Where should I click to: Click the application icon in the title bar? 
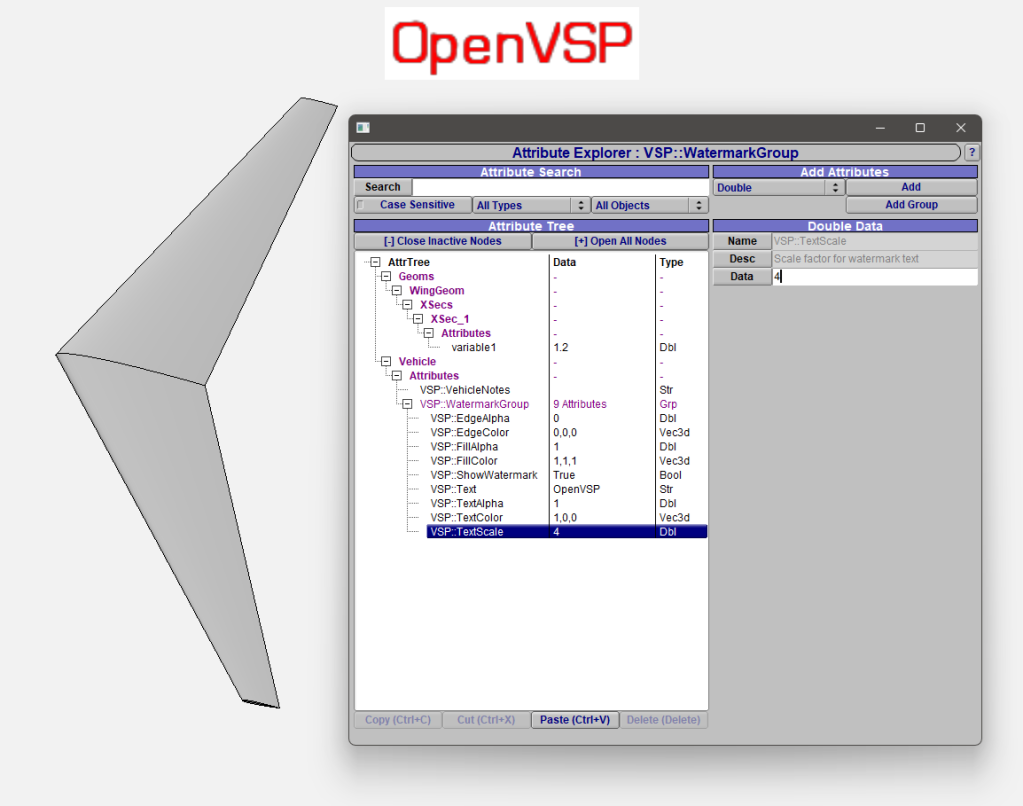pos(363,128)
